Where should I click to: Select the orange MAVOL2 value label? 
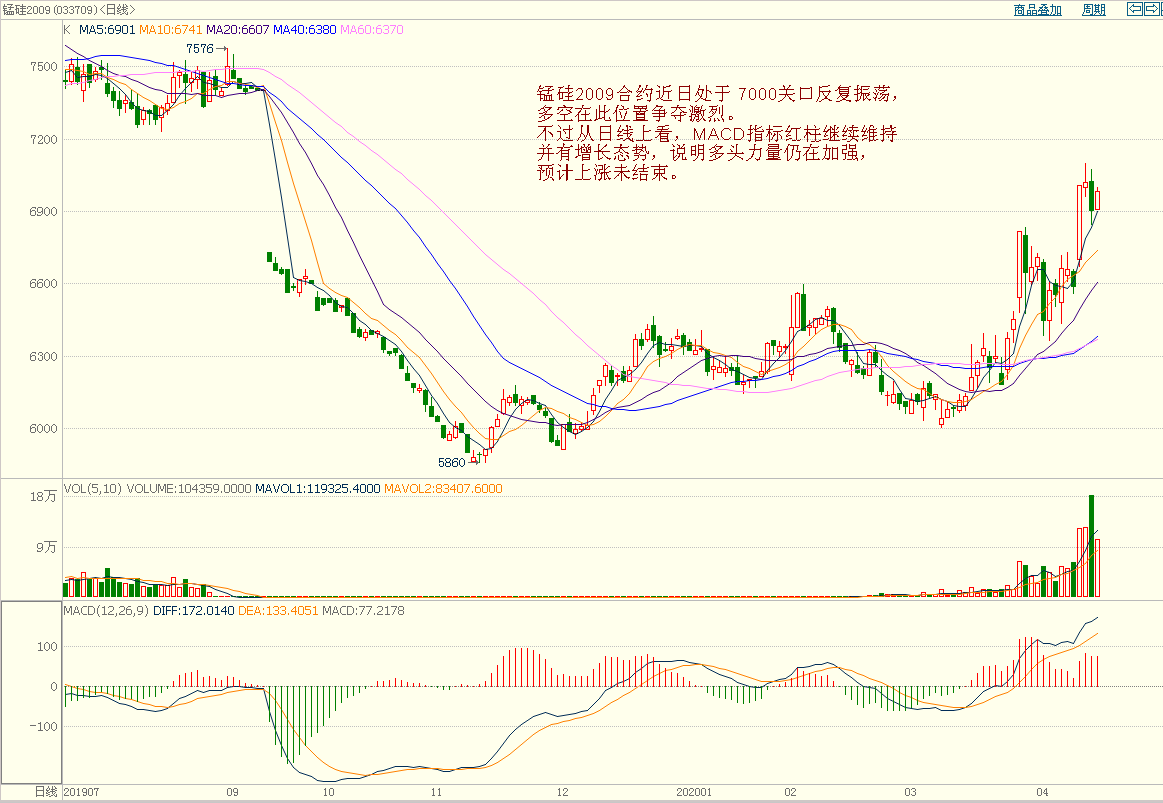[443, 489]
